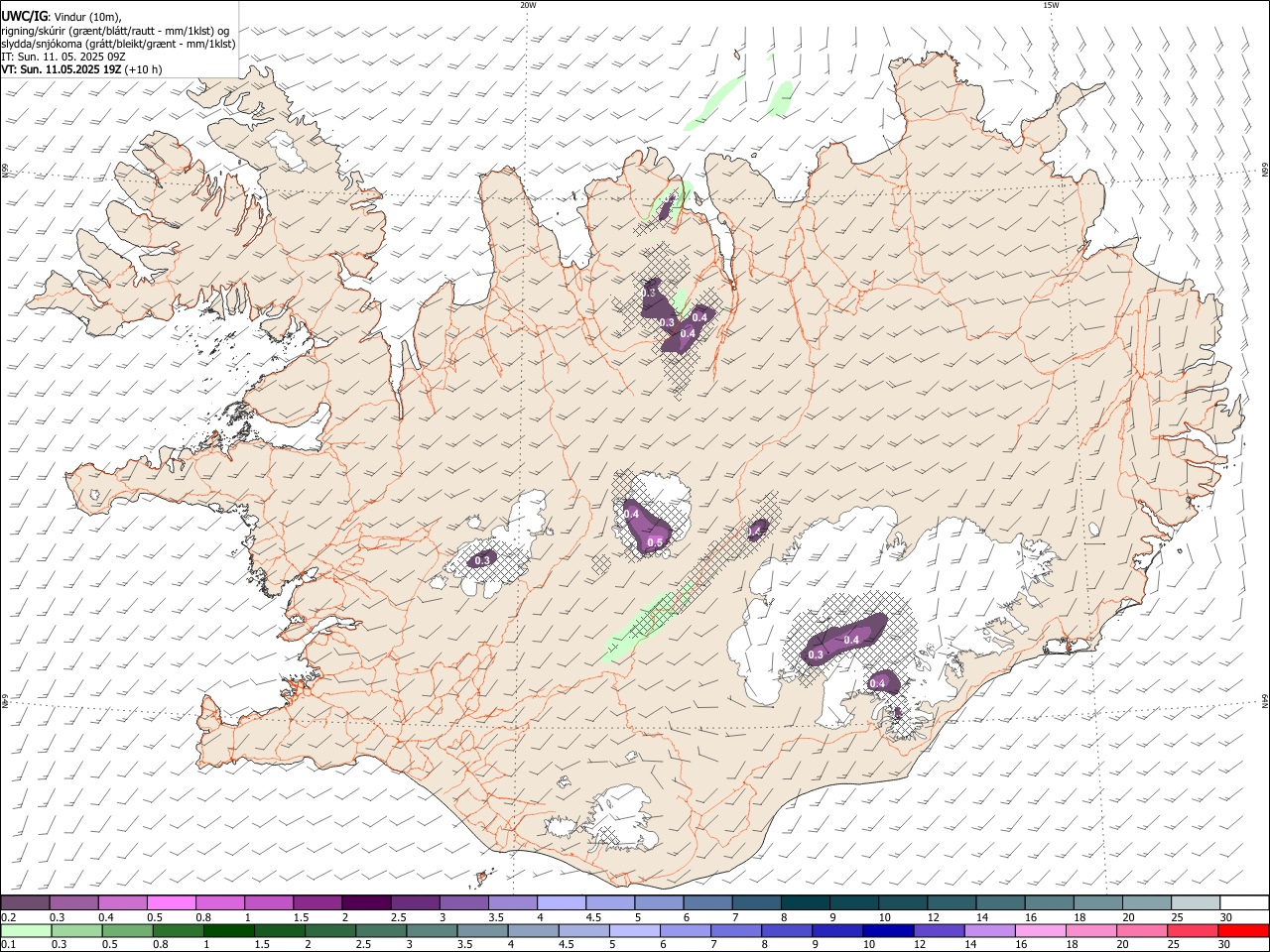Screen dimensions: 1270x952
Task: Click the '0.5' snowfall value label on the map
Action: coord(655,542)
